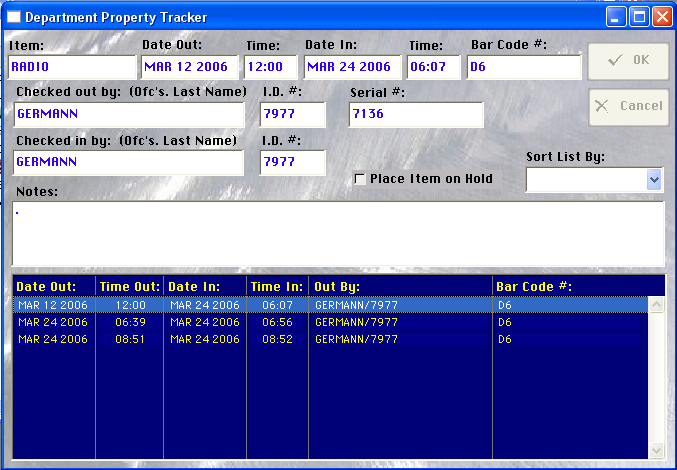Click the Department Property Tracker title bar icon
The height and width of the screenshot is (470, 677).
pos(13,17)
